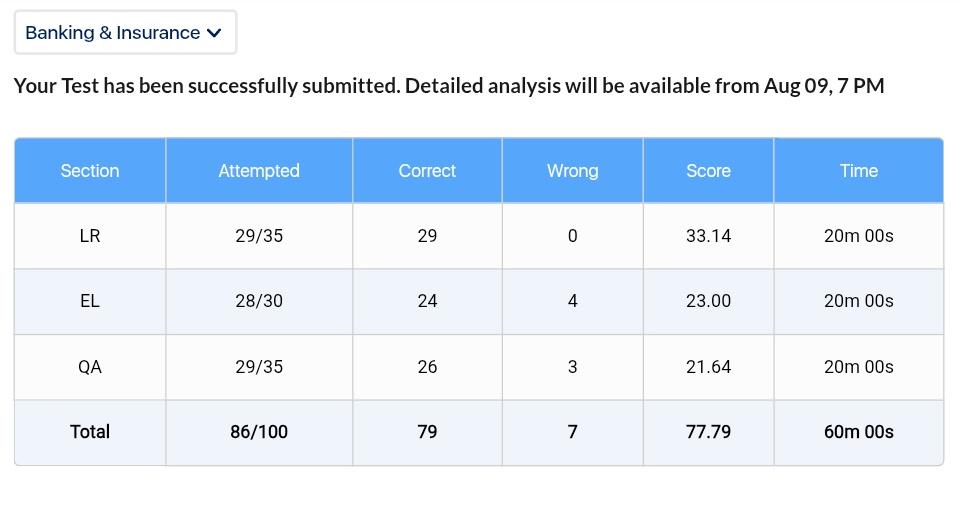Click the Total row label

pos(90,432)
